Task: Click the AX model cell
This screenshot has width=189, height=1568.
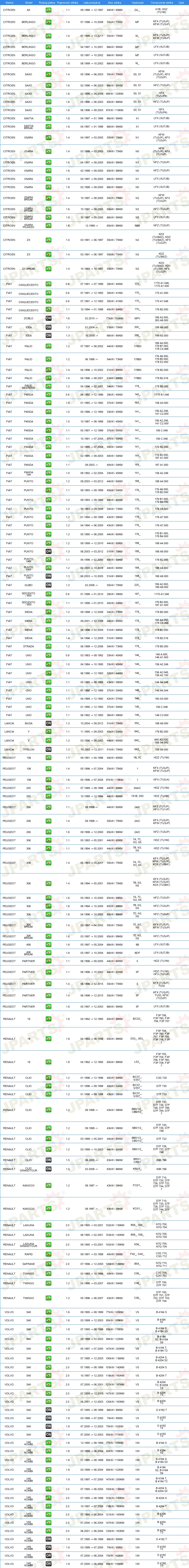Action: [x=29, y=10]
